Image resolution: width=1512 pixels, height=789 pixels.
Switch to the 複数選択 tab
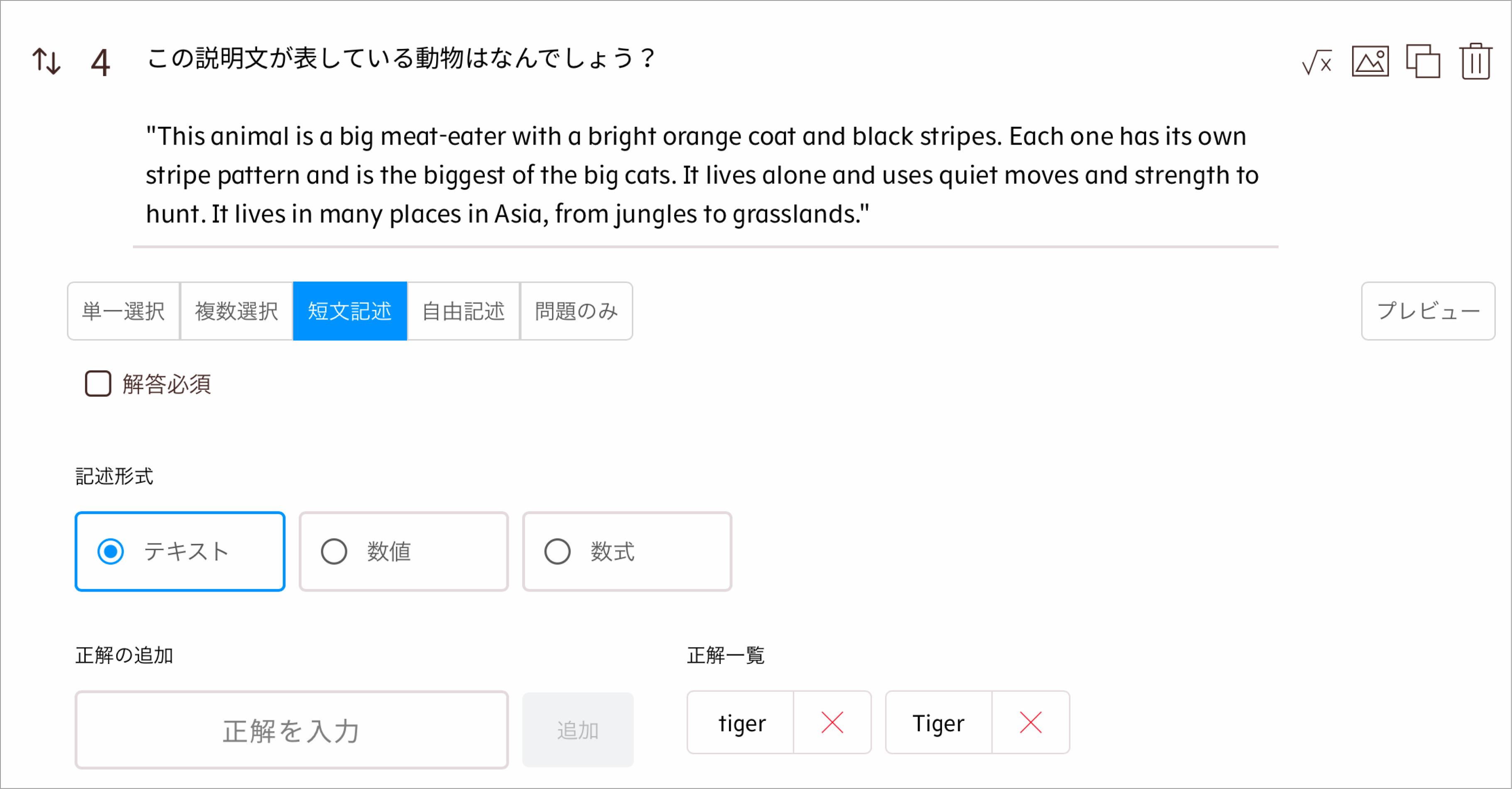pyautogui.click(x=236, y=311)
